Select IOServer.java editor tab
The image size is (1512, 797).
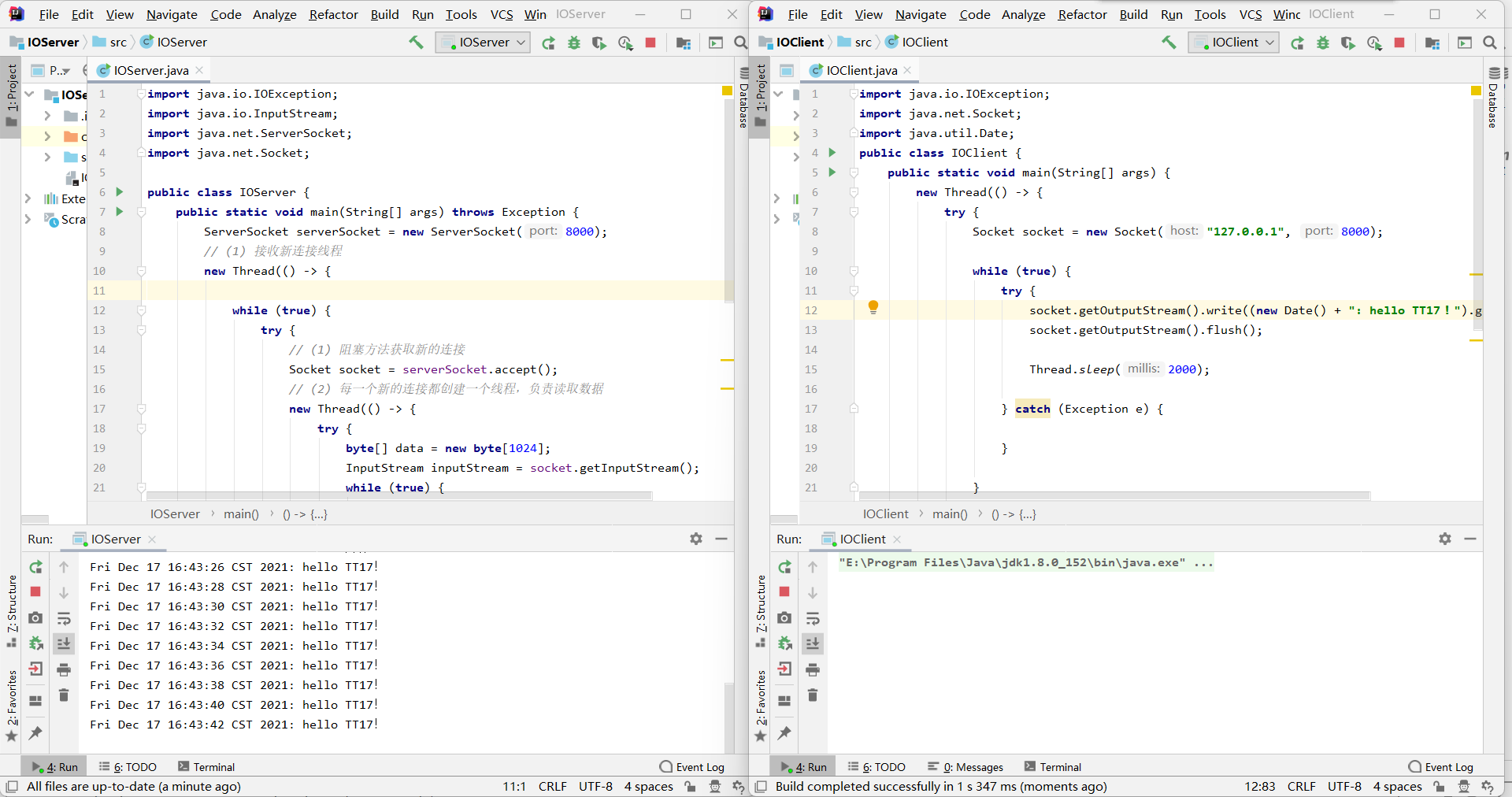click(150, 70)
